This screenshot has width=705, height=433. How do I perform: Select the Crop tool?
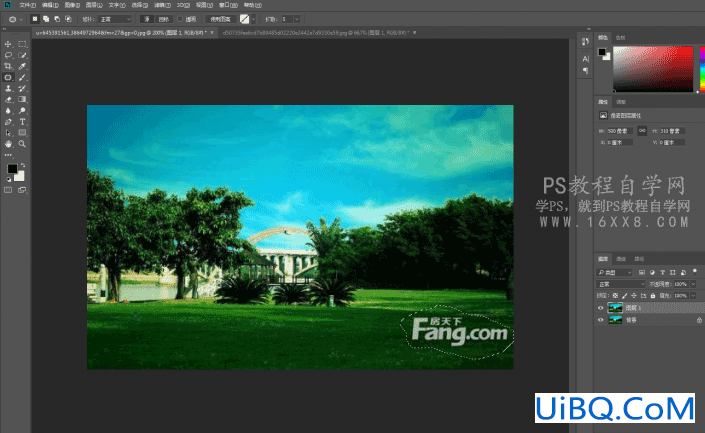point(8,66)
